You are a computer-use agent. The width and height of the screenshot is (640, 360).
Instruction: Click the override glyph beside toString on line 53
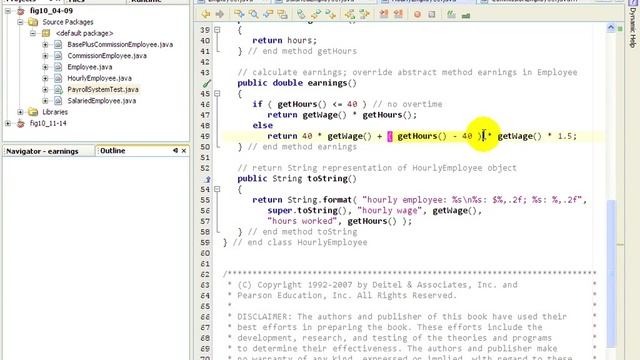207,179
